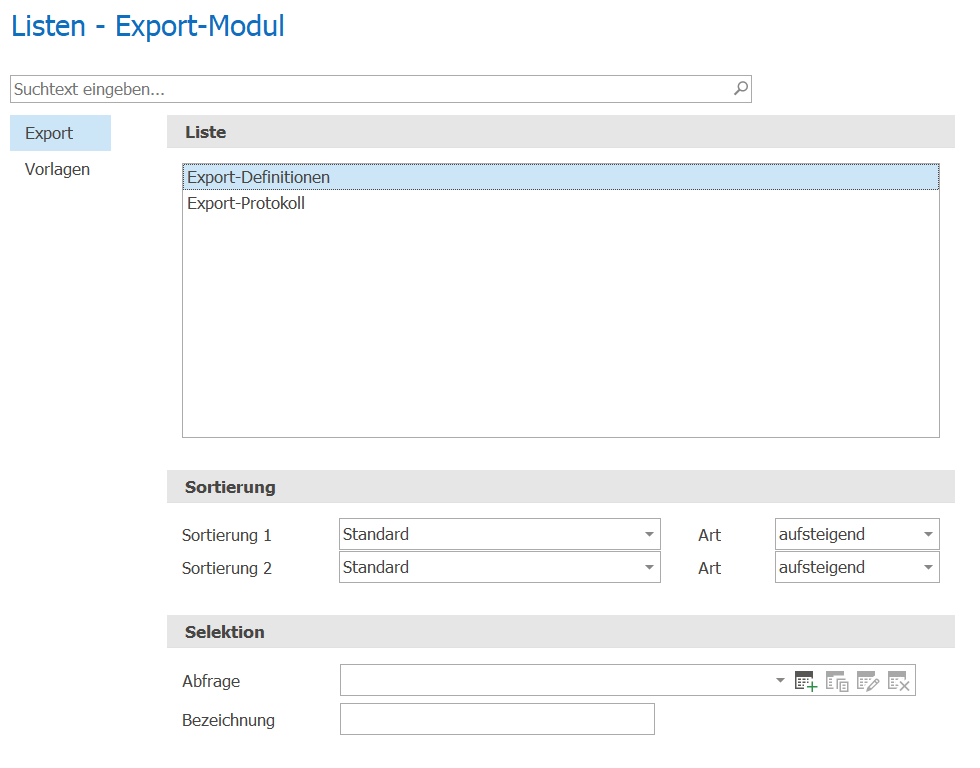Copy the selected Abfrage query
This screenshot has width=980, height=768.
(837, 681)
